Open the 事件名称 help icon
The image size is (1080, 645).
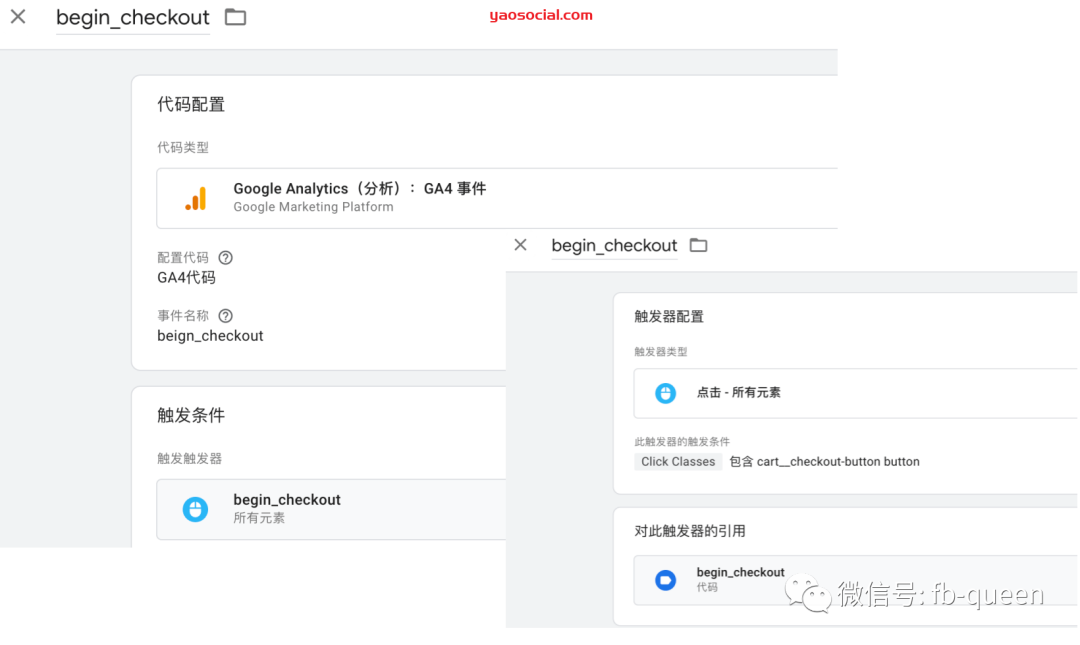coord(225,315)
